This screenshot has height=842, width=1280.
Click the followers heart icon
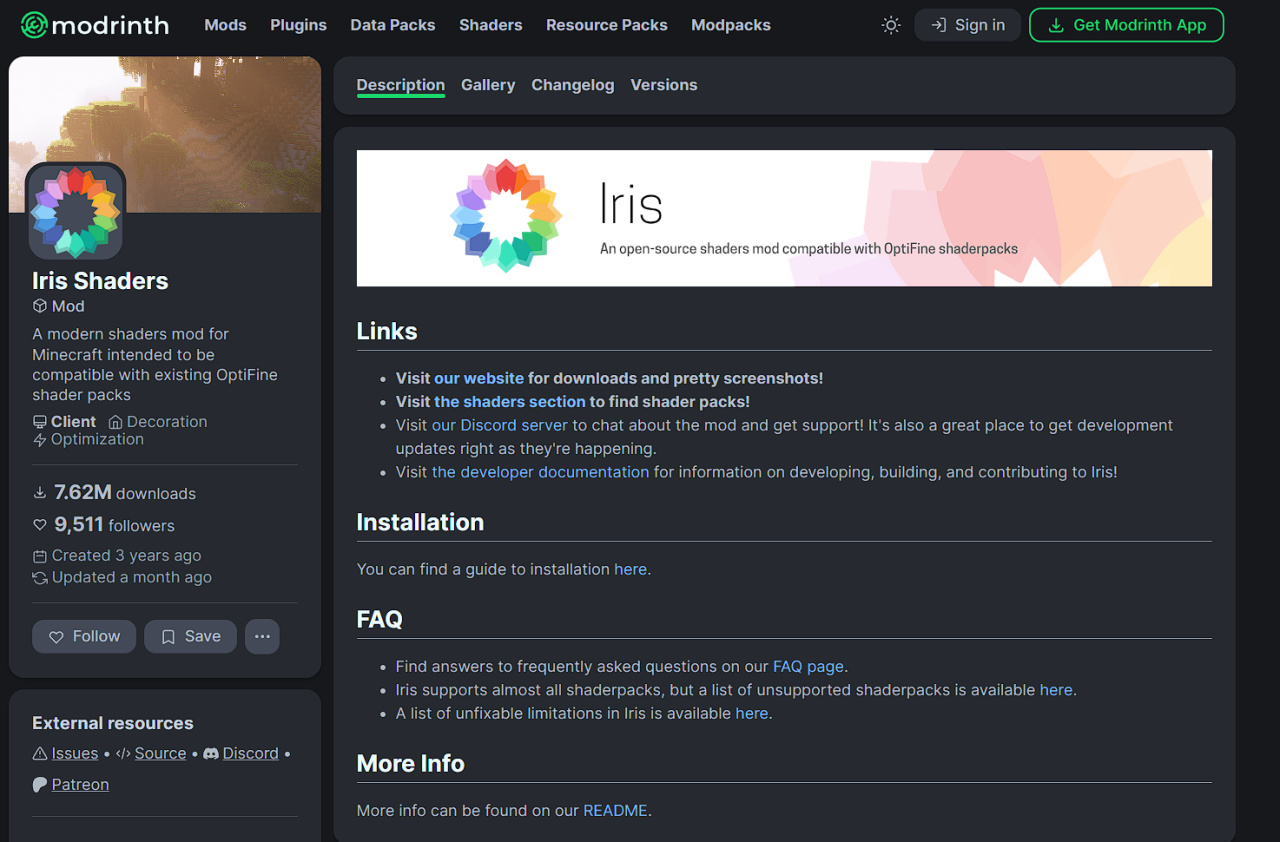pyautogui.click(x=40, y=524)
